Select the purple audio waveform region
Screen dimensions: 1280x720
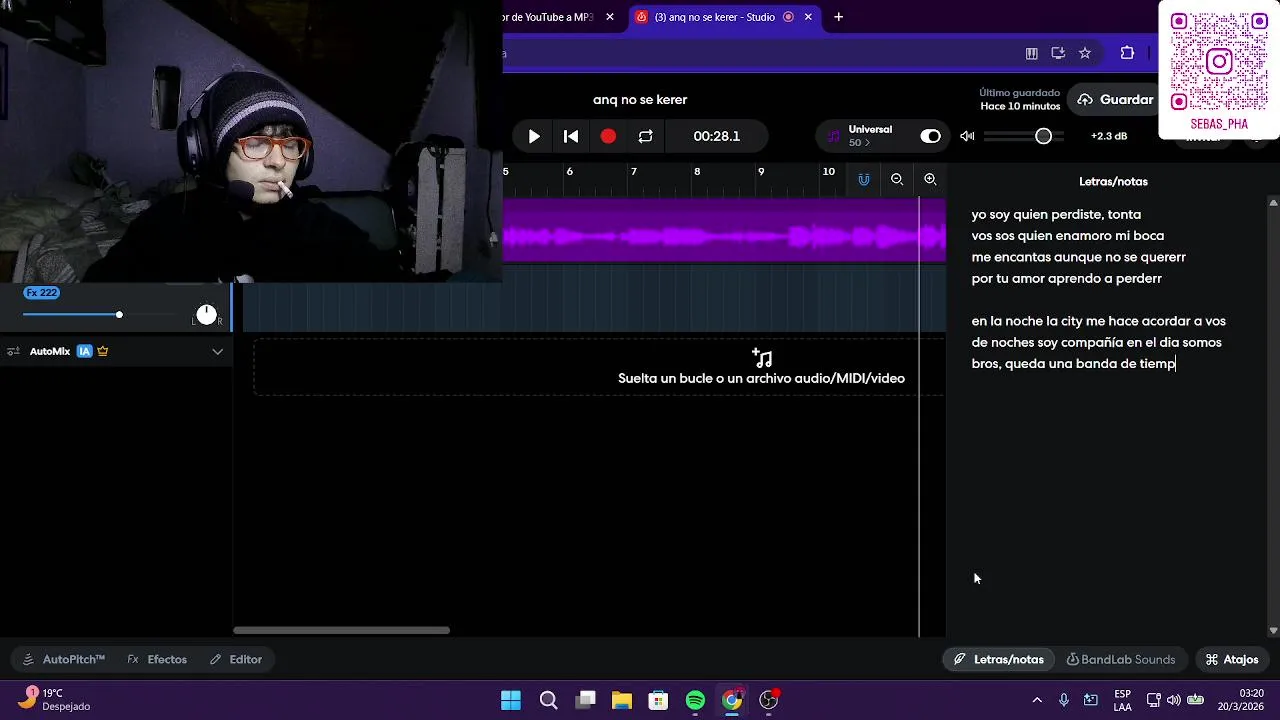tap(724, 230)
